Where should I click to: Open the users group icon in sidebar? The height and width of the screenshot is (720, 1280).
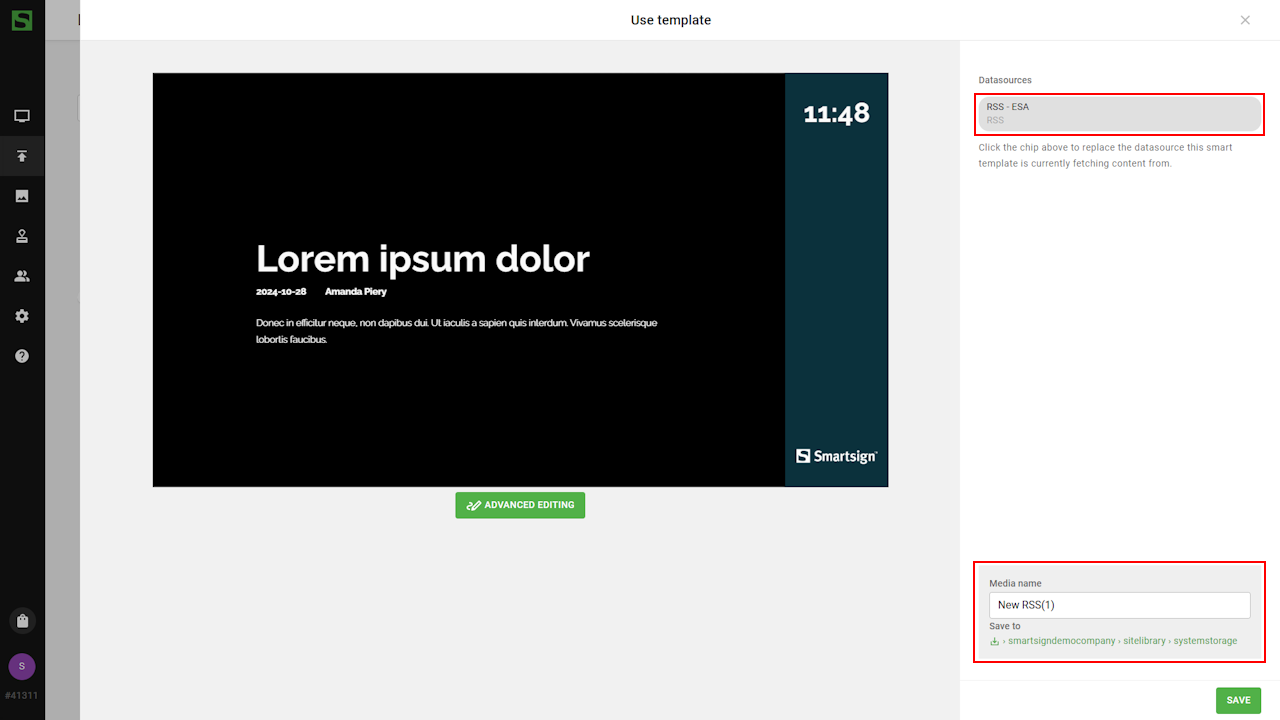22,276
